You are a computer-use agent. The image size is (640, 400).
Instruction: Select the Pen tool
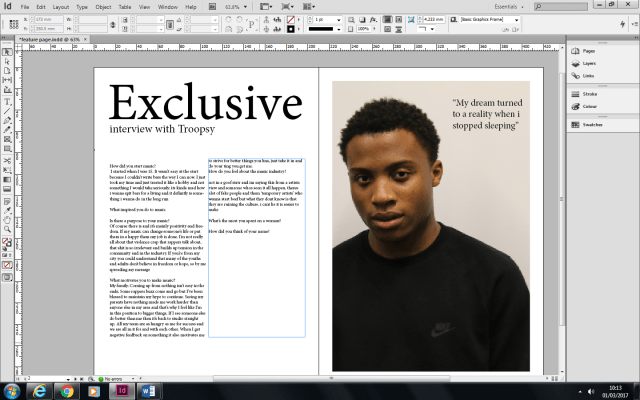click(7, 120)
